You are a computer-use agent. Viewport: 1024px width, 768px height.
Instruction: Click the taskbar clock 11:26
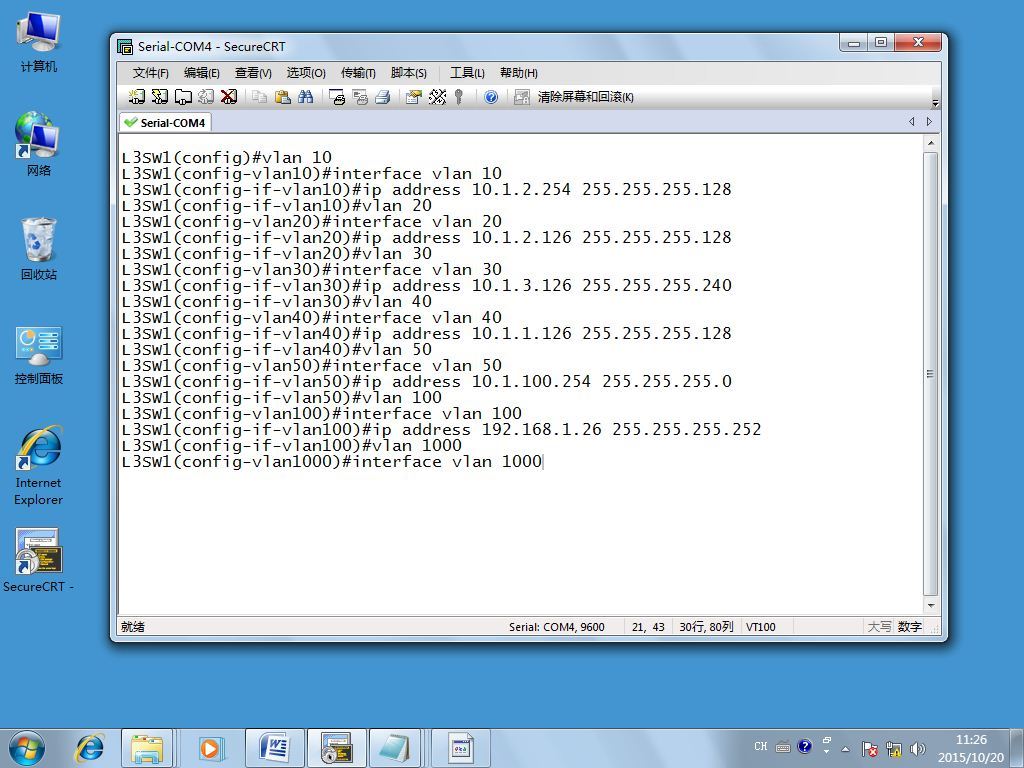point(971,740)
